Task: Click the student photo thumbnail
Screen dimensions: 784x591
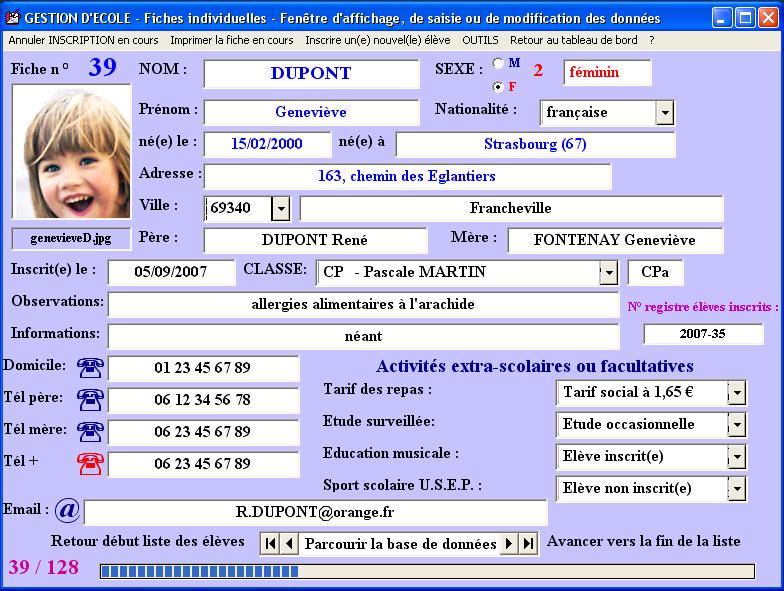Action: [72, 152]
